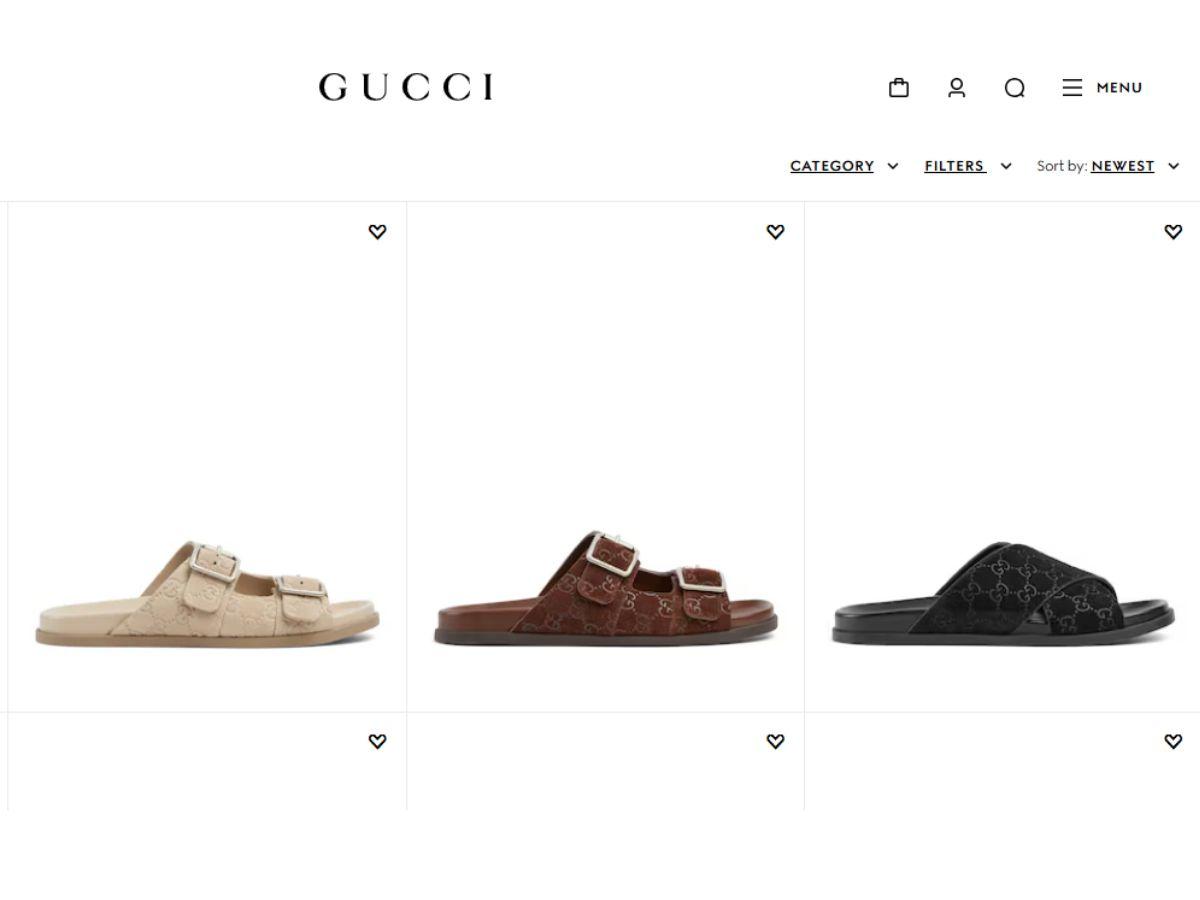Viewport: 1200px width, 900px height.
Task: Toggle wishlist heart on second-row last product
Action: [x=1173, y=742]
